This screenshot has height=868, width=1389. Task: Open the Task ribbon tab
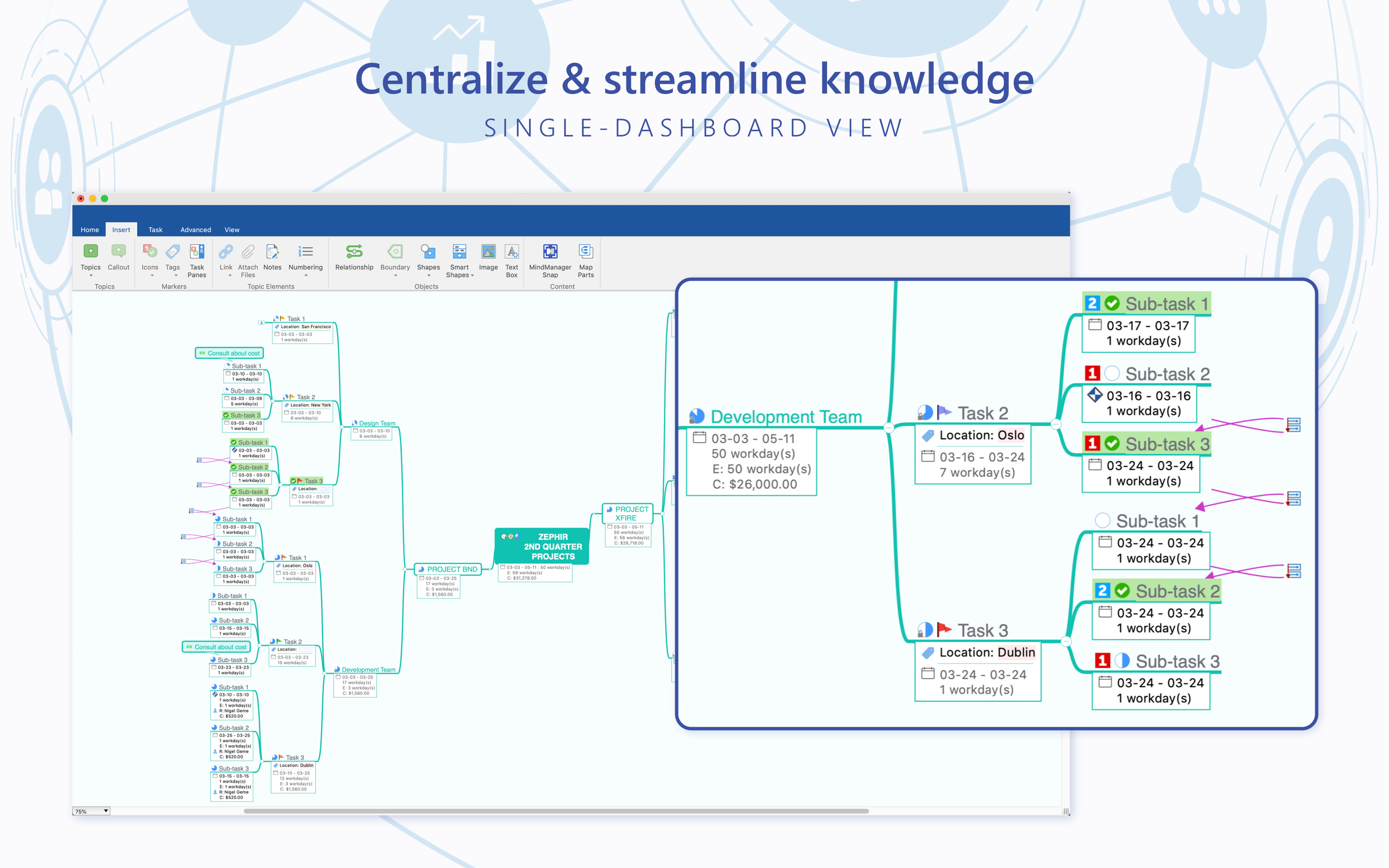point(155,230)
